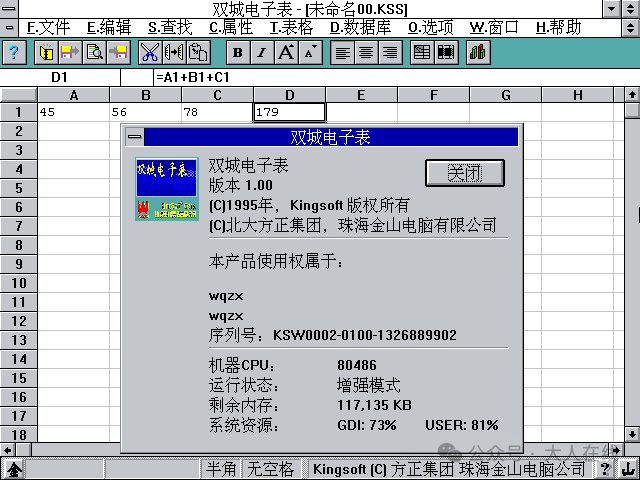Screen dimensions: 640x480
Task: Click the select-all corner of the grid
Action: pyautogui.click(x=19, y=95)
